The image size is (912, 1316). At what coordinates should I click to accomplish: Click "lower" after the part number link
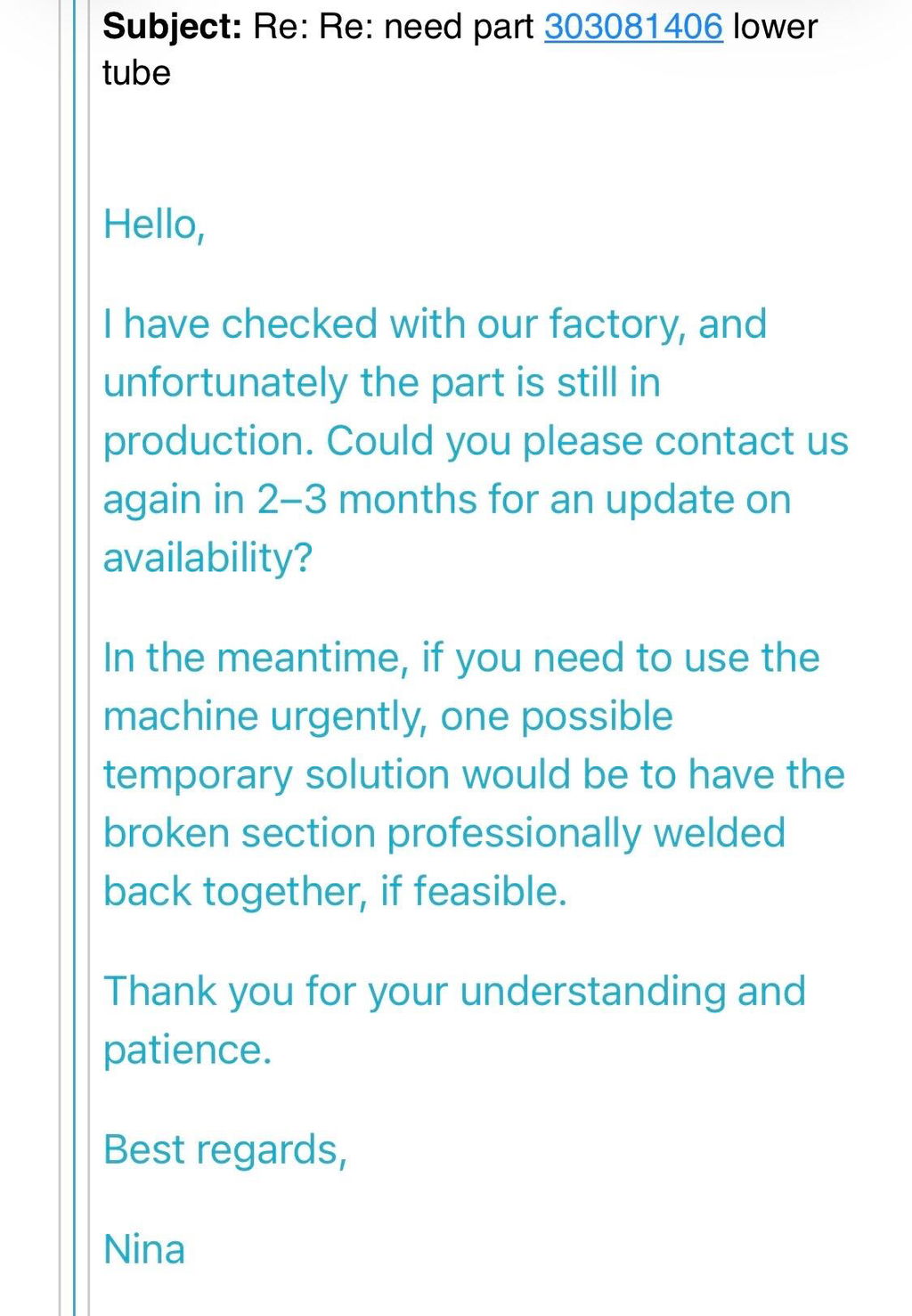point(775,28)
